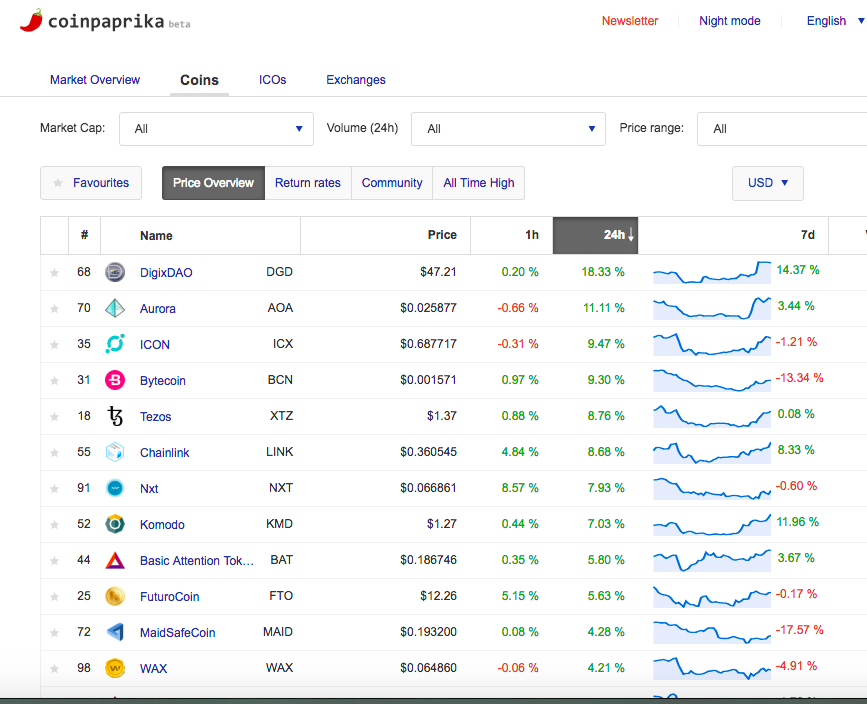Screen dimensions: 867x704
Task: Open the ICOs tab
Action: [x=273, y=80]
